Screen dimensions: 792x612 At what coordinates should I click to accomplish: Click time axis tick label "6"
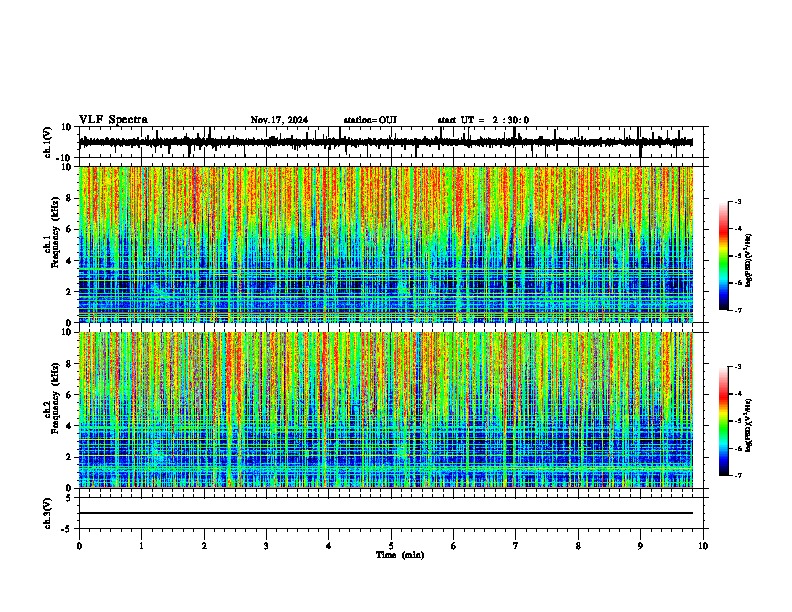coord(454,546)
